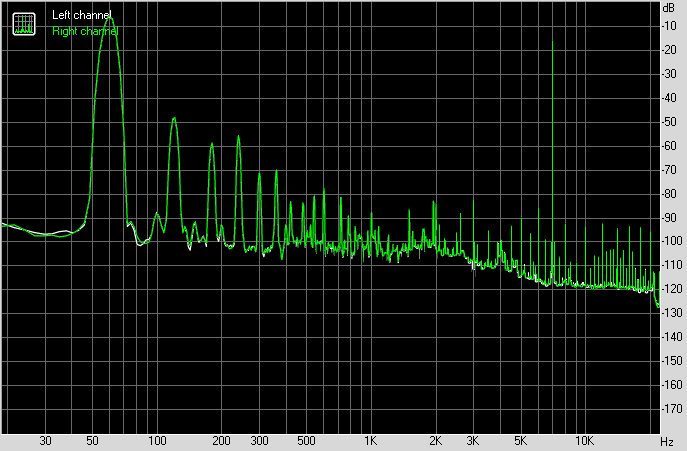Click the dB unit label on the vertical axis

pos(669,8)
